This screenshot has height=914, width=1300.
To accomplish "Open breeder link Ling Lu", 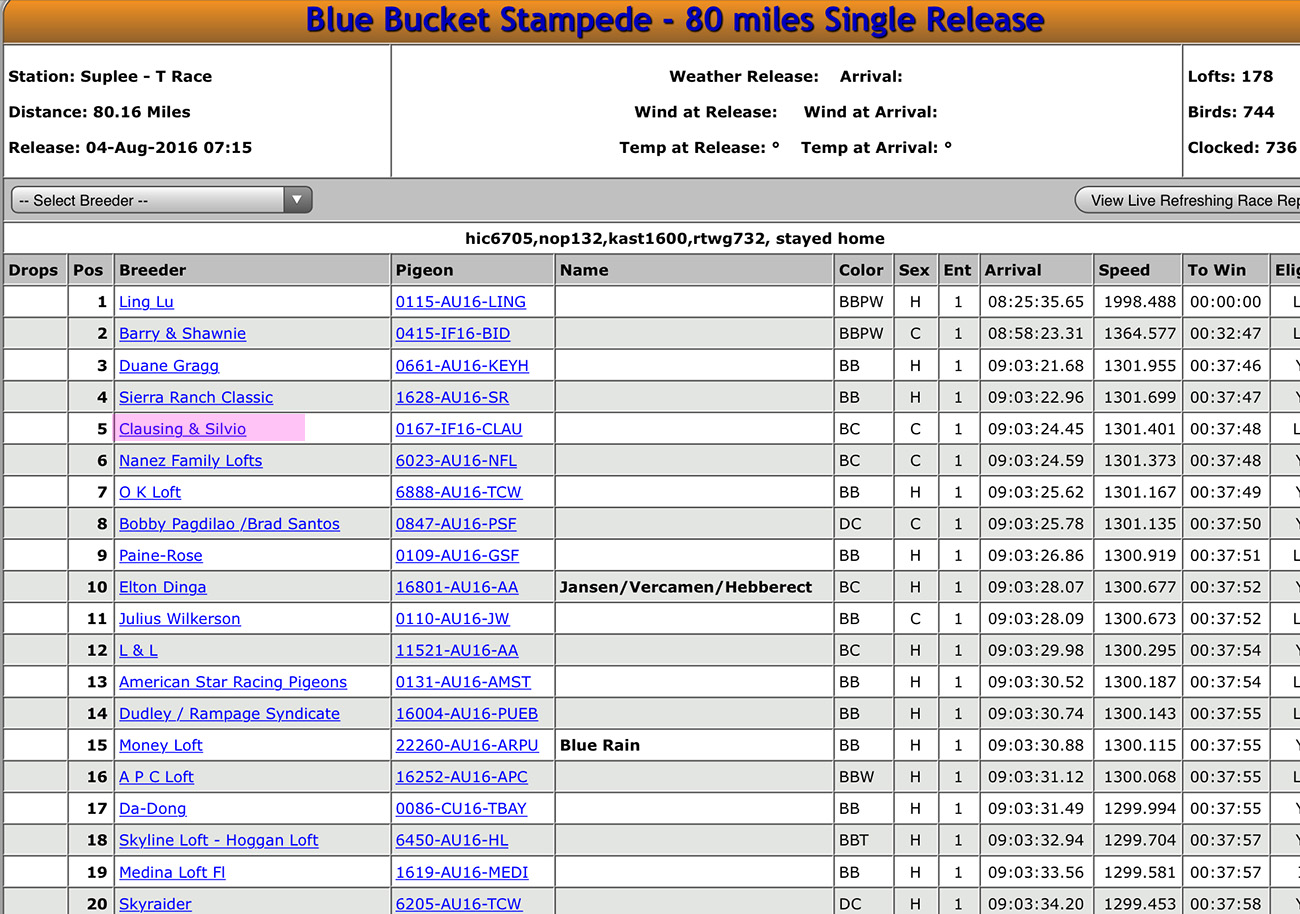I will tap(146, 301).
